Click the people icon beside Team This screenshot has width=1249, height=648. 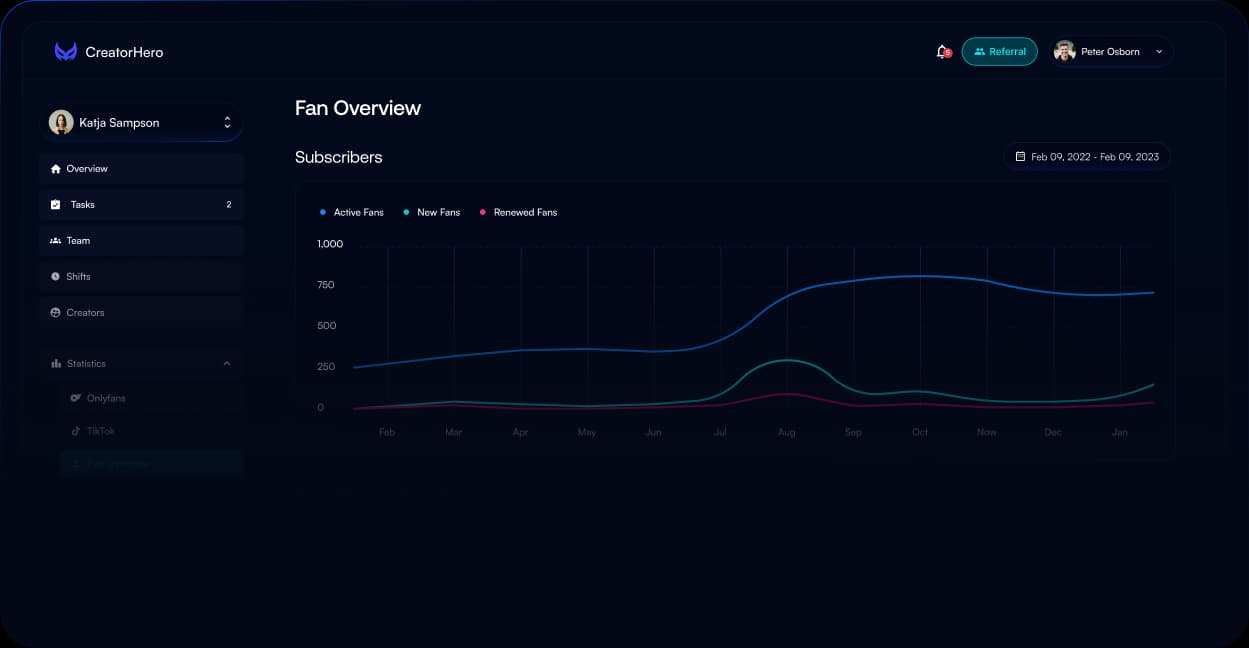coord(56,241)
